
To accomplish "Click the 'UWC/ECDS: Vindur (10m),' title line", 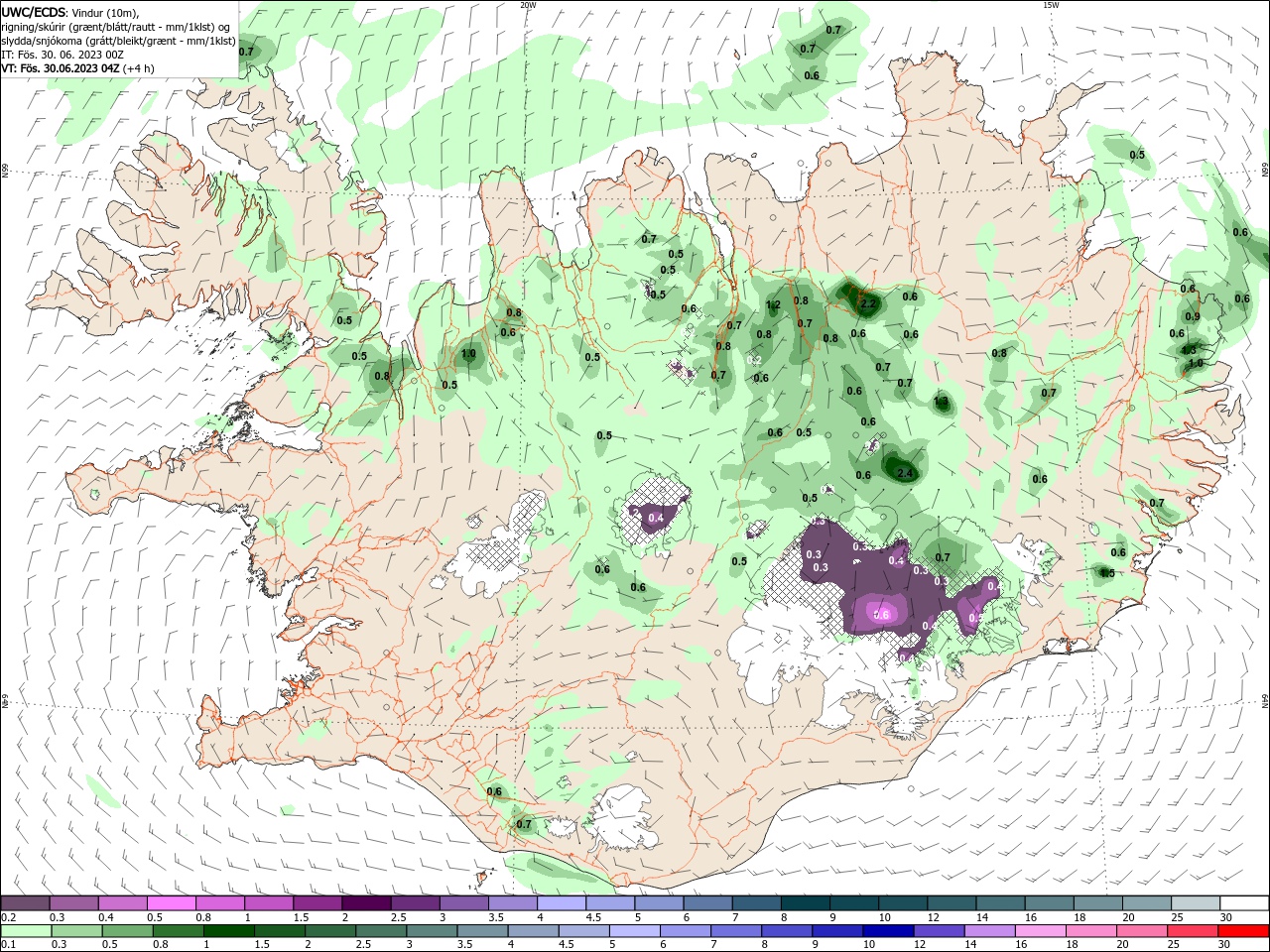I will tap(70, 12).
